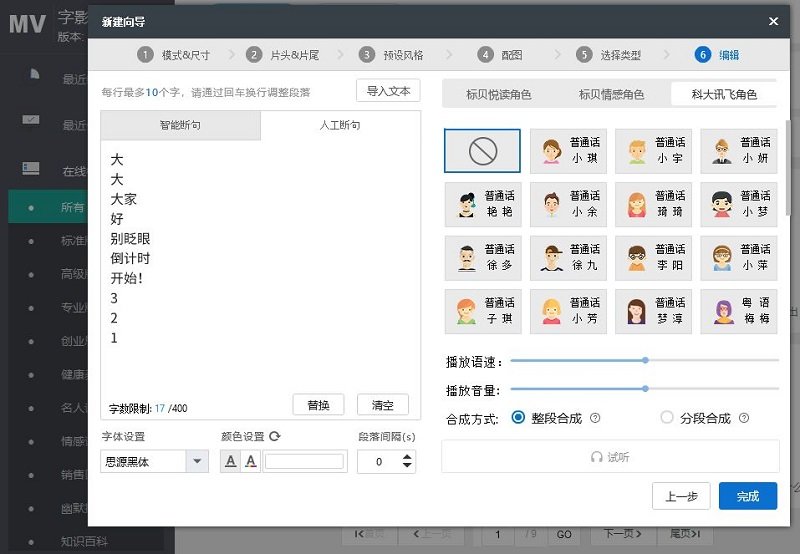Open the 标贝悦读角色 tab
Viewport: 800px width, 554px height.
point(498,94)
